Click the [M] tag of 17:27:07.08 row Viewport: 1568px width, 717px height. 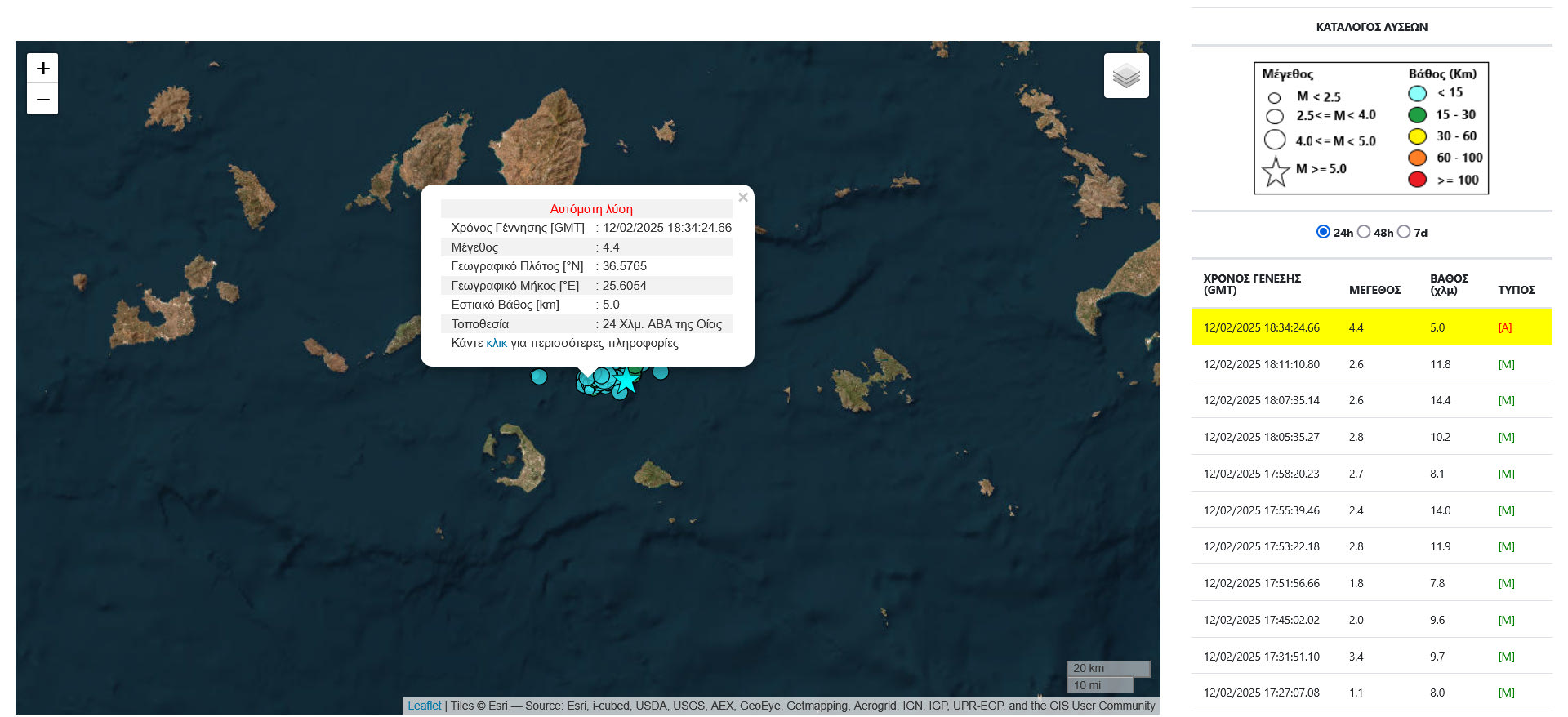coord(1506,693)
